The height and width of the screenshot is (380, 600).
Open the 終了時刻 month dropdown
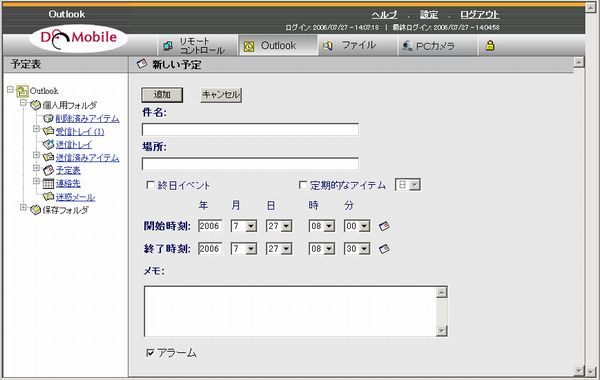[244, 249]
